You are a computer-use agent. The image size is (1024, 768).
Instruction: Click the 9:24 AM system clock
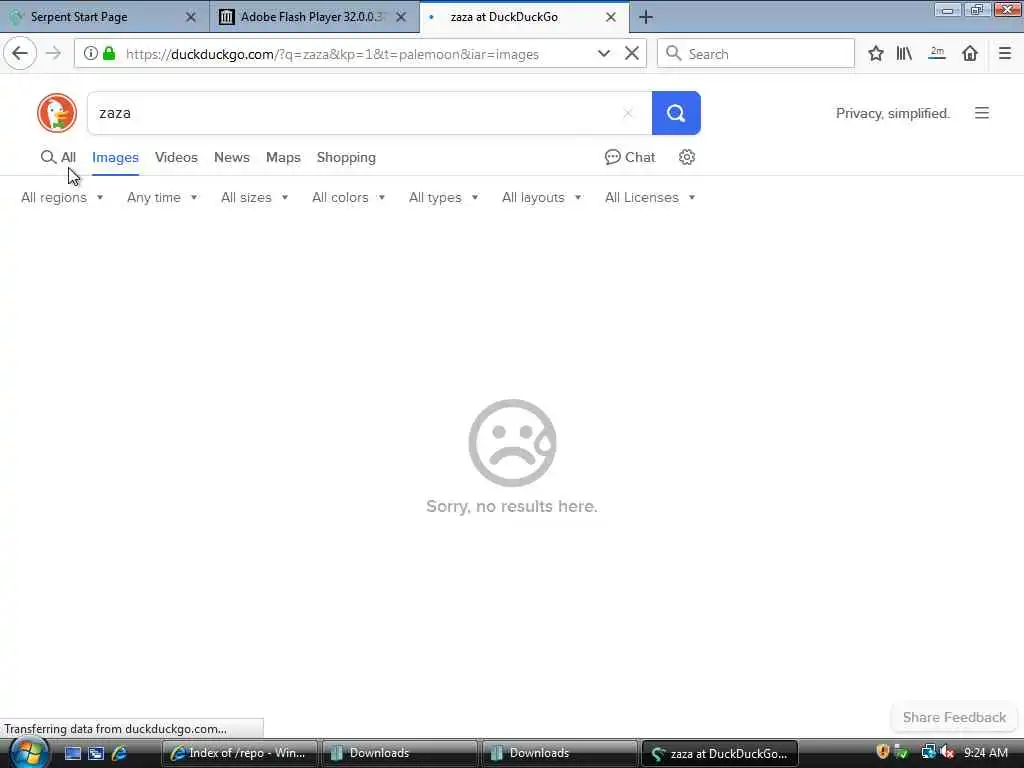[985, 753]
